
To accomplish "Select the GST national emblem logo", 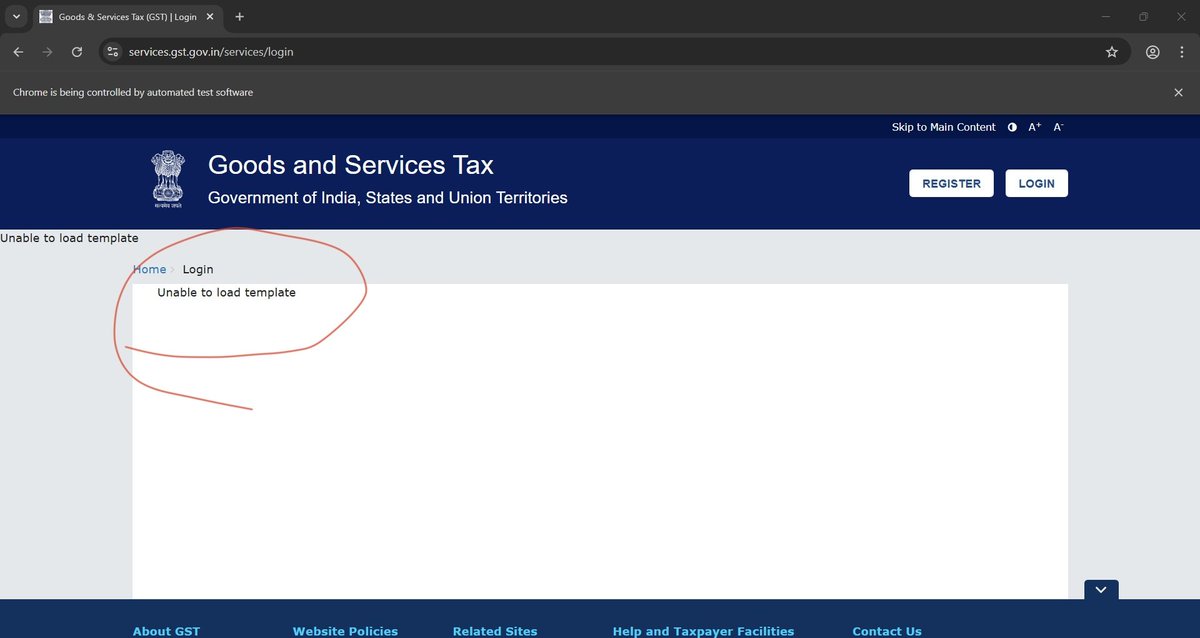I will pyautogui.click(x=167, y=180).
